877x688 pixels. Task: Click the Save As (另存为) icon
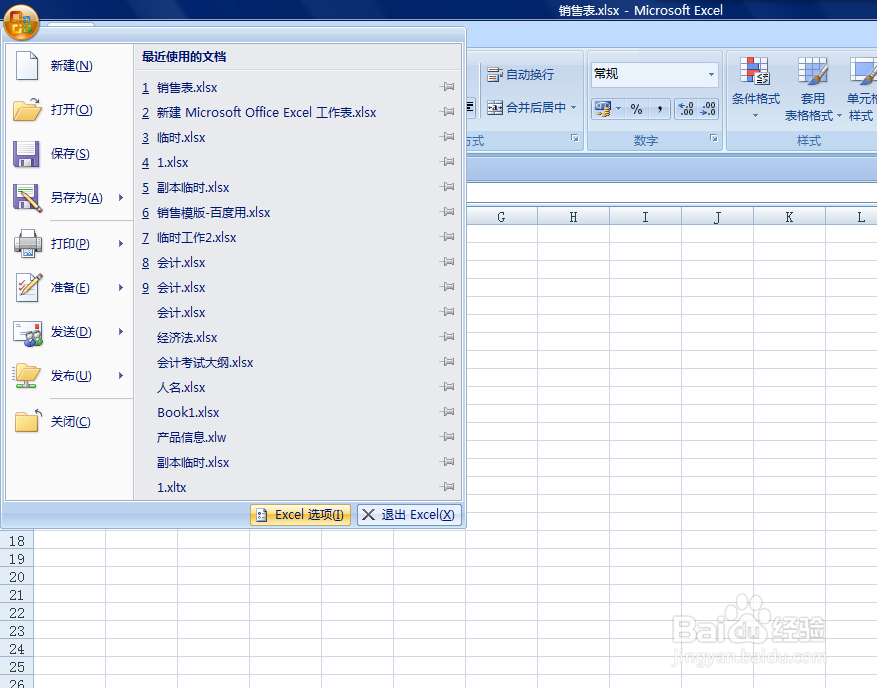pyautogui.click(x=27, y=198)
